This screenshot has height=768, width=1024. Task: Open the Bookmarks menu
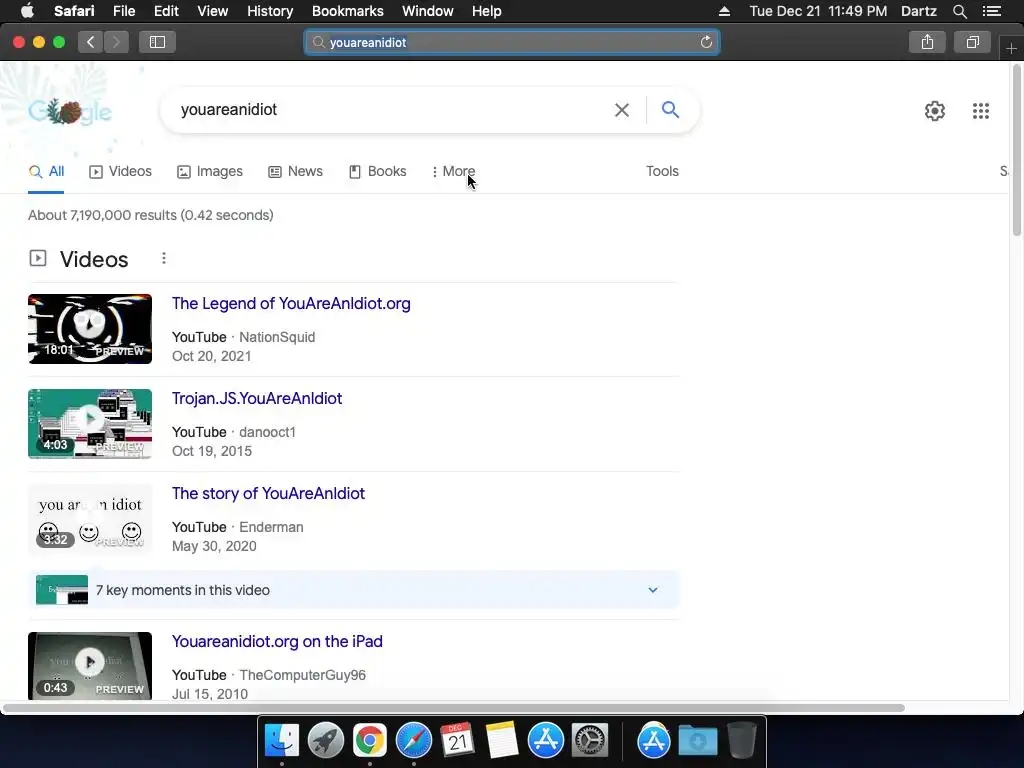pos(347,11)
